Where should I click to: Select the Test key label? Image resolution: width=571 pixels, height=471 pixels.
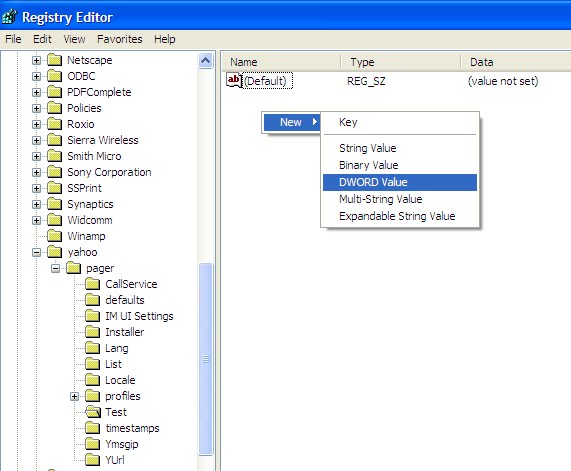[116, 412]
